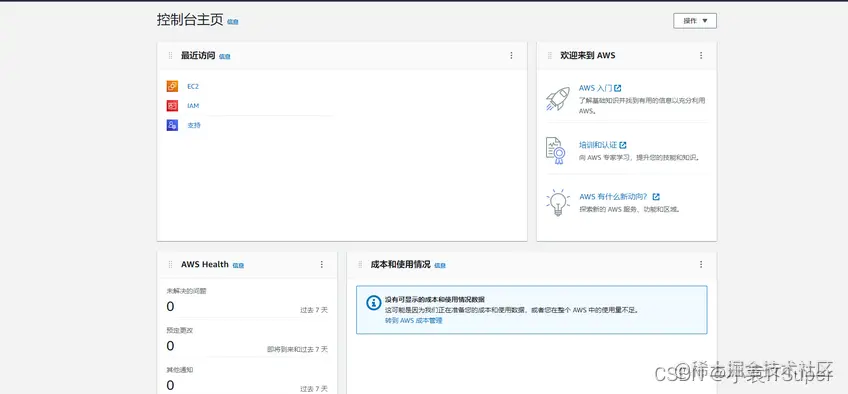Click the 预定更改 label
Image resolution: width=848 pixels, height=394 pixels.
click(x=180, y=330)
